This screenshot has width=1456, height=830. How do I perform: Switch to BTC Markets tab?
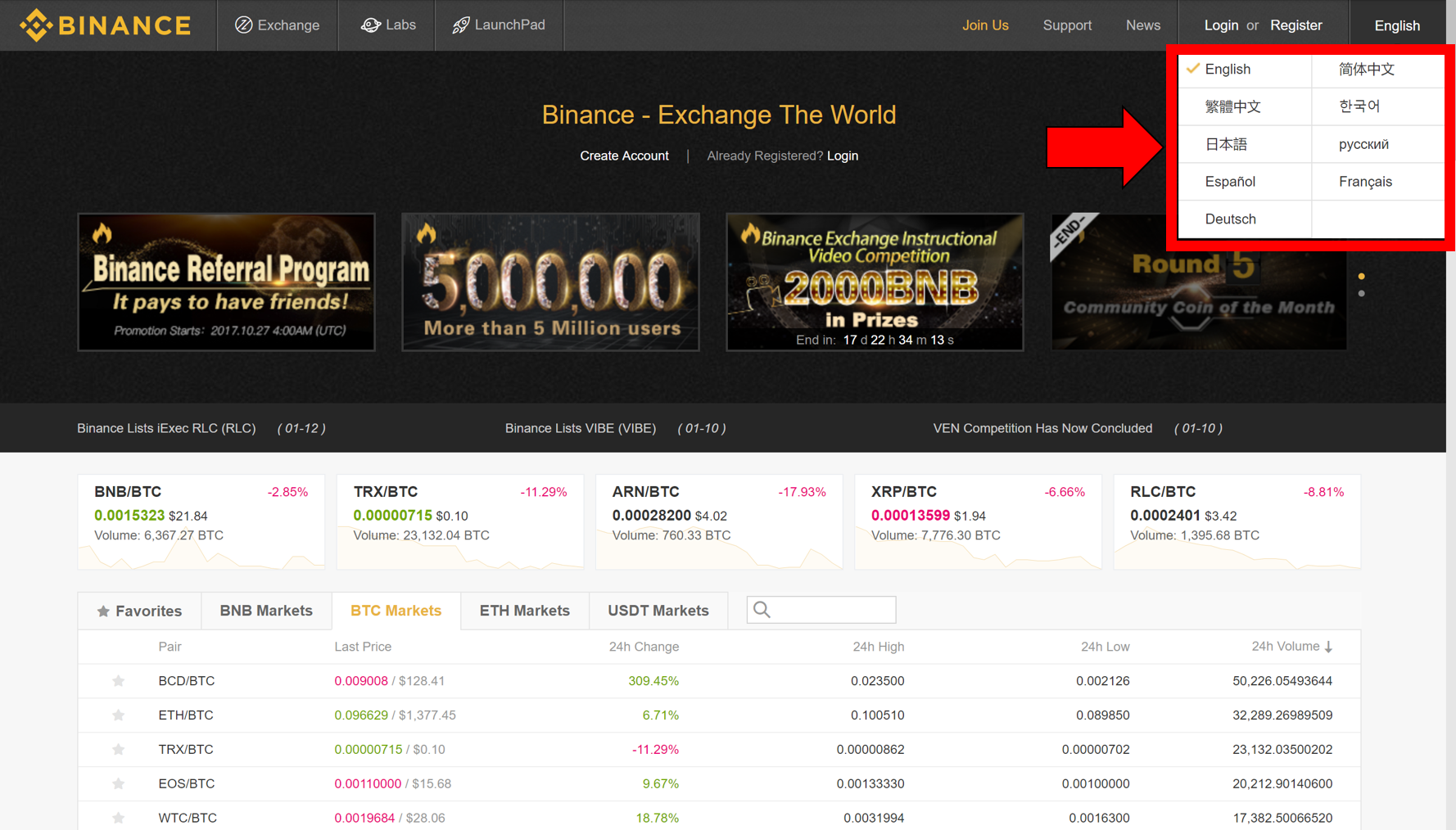click(x=396, y=611)
